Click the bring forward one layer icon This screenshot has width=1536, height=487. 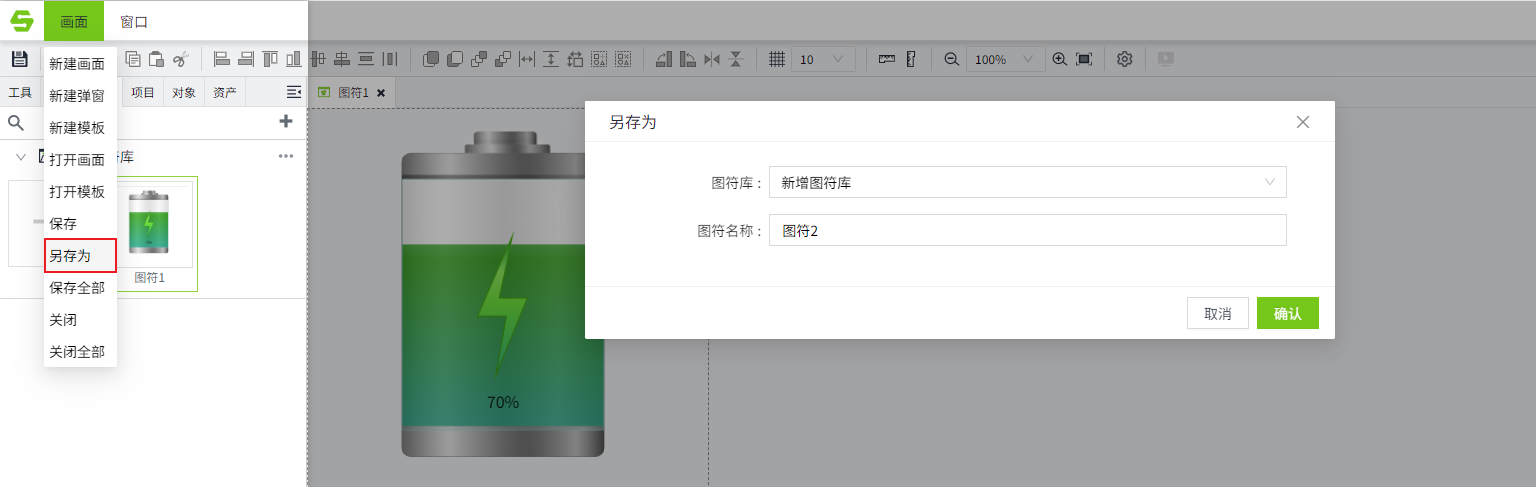coord(479,59)
